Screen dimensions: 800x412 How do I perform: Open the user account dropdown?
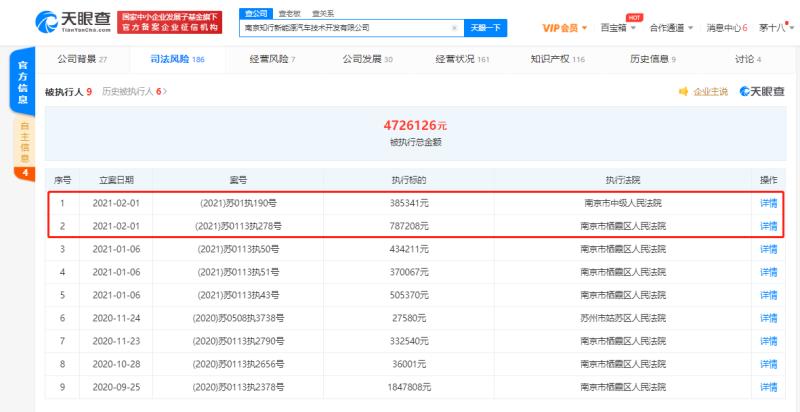[x=776, y=28]
